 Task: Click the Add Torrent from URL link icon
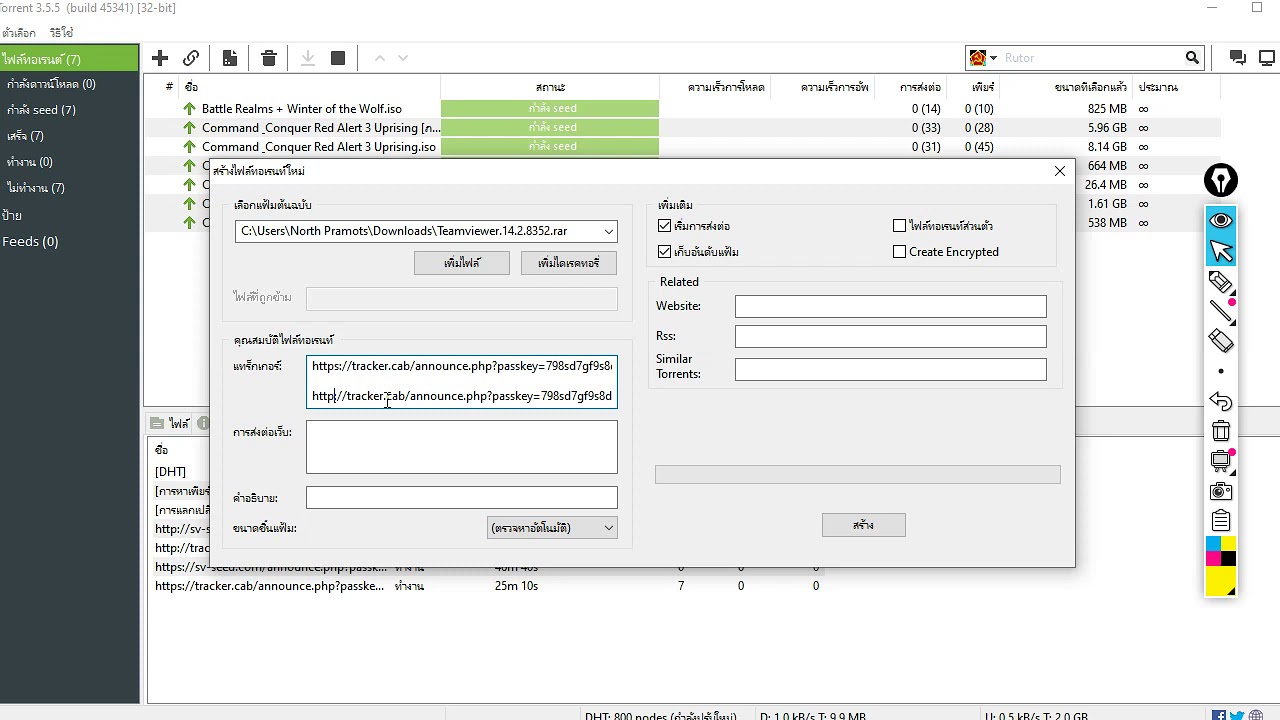coord(191,58)
